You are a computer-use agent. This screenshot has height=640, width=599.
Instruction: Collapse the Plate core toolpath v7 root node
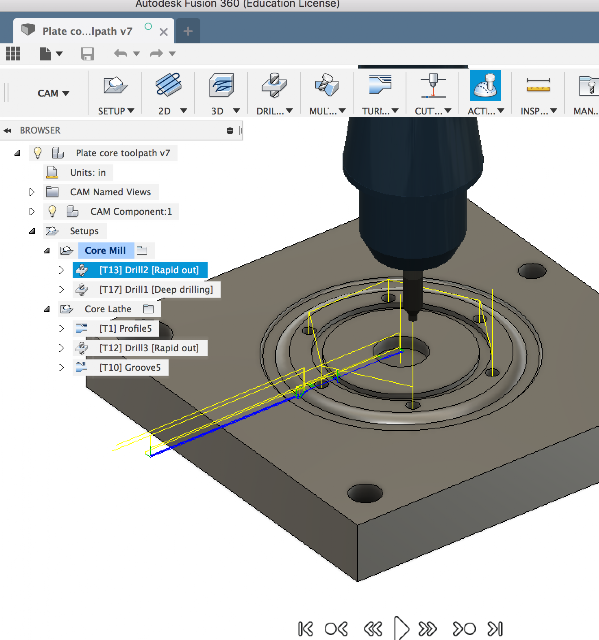coord(17,153)
